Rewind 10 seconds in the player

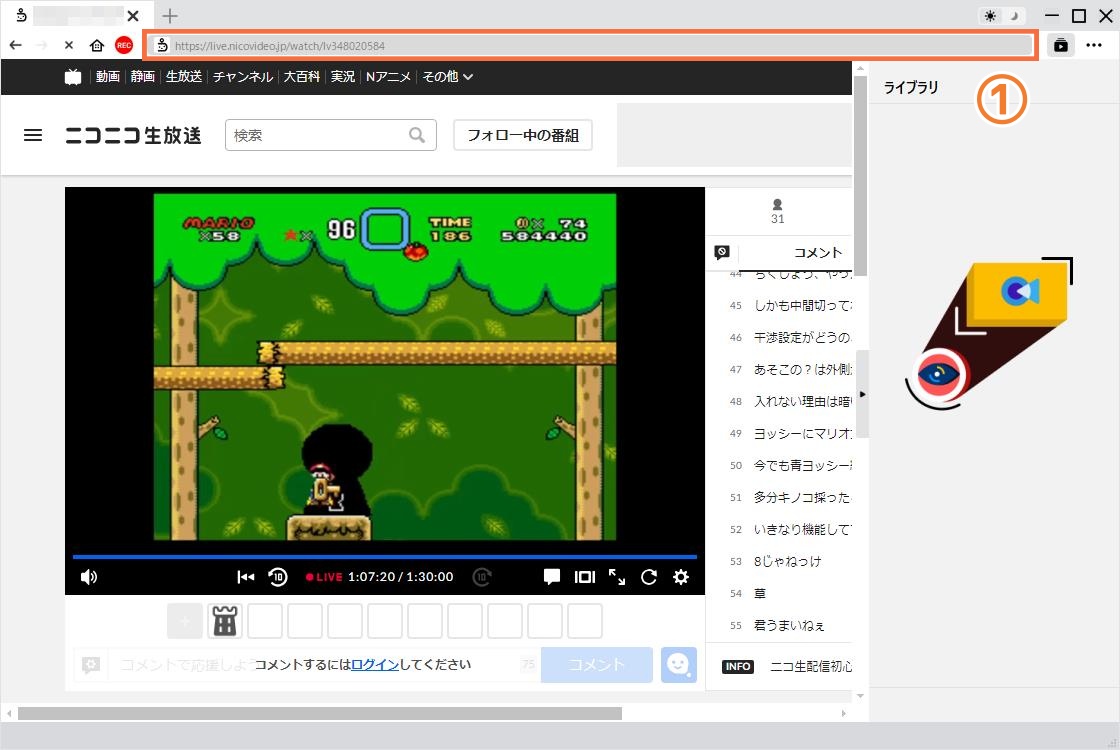[278, 576]
